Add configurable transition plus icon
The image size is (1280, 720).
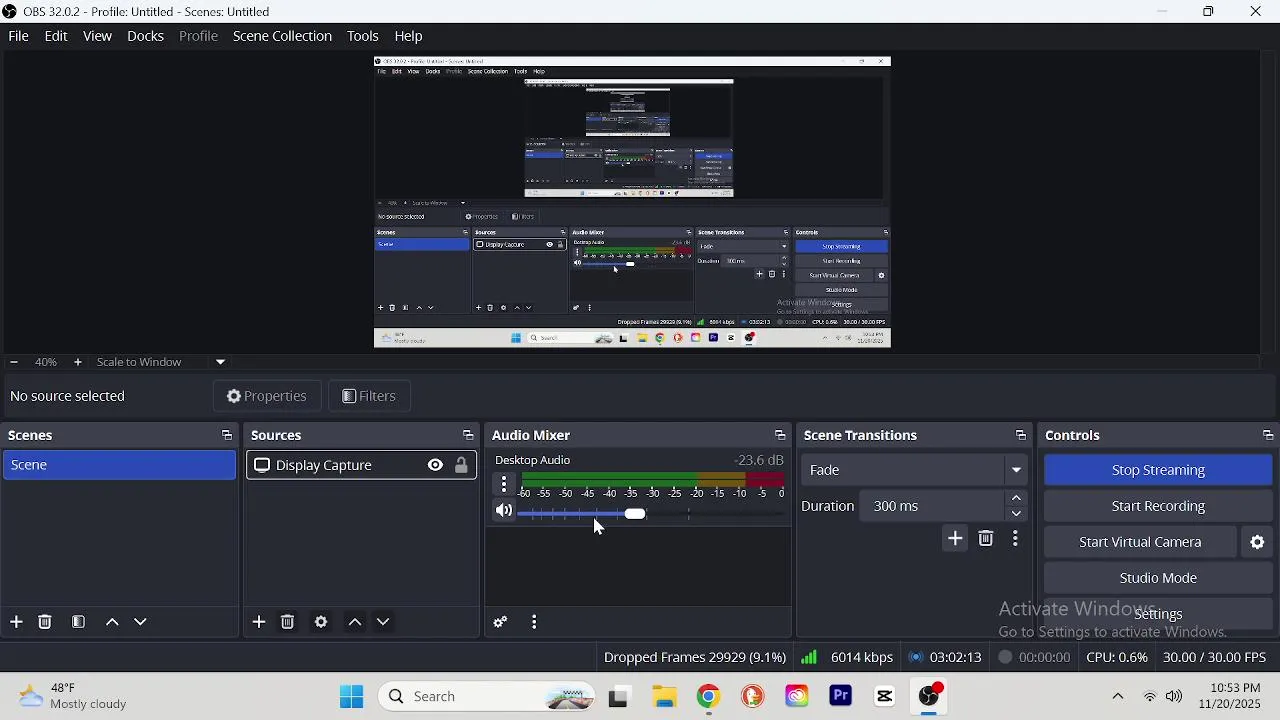tap(956, 539)
